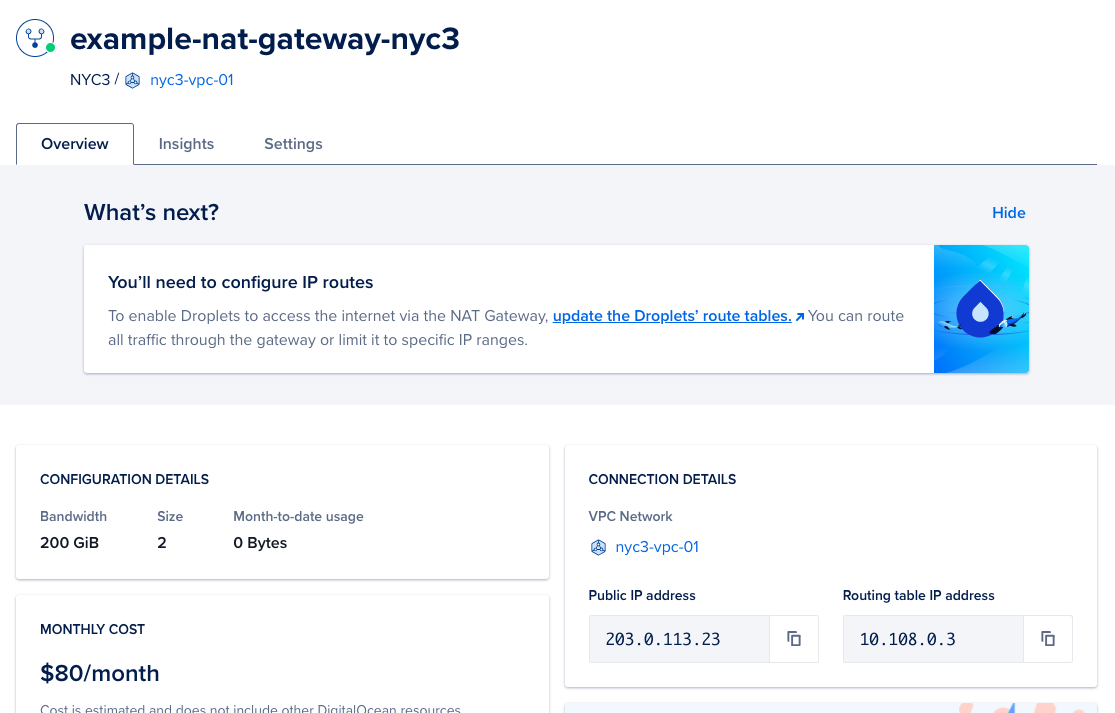Viewport: 1115px width, 713px height.
Task: Open nyc3-vpc-01 under Connection Details
Action: pyautogui.click(x=657, y=547)
